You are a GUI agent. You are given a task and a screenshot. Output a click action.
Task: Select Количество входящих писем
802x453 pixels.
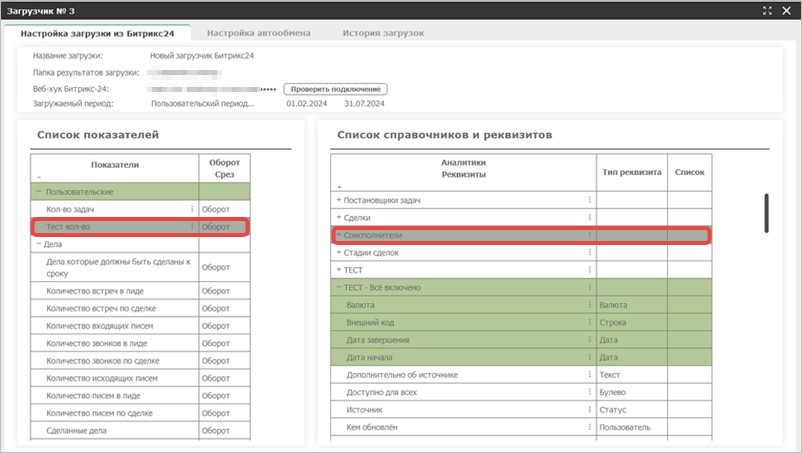pos(99,326)
